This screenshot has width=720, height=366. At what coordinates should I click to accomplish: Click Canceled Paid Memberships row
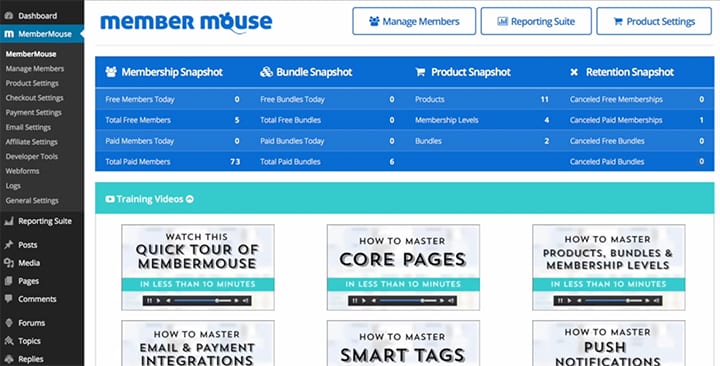pyautogui.click(x=637, y=120)
